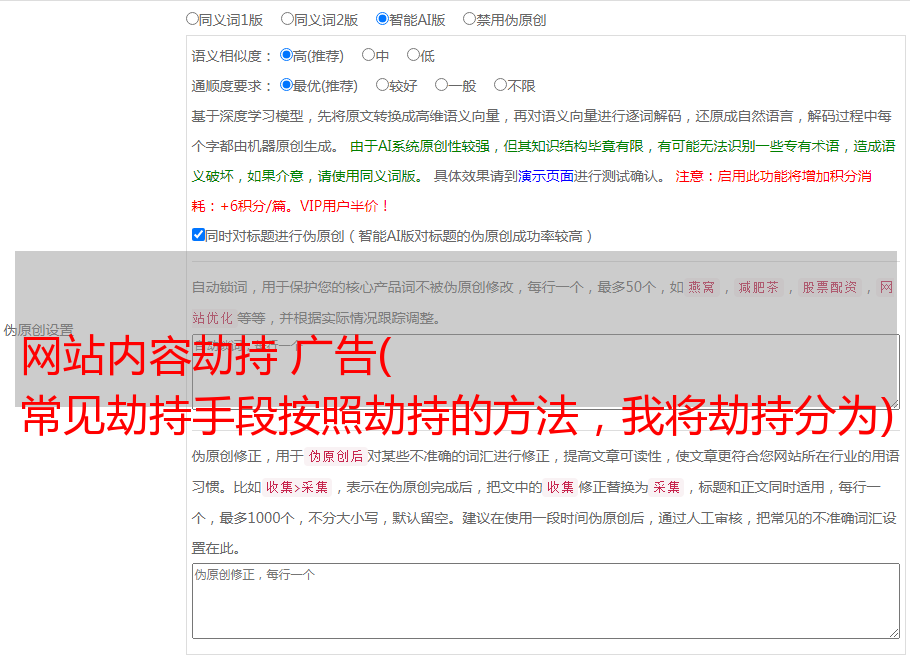Click the 通顺度要求 label
This screenshot has height=658, width=911.
pos(232,87)
